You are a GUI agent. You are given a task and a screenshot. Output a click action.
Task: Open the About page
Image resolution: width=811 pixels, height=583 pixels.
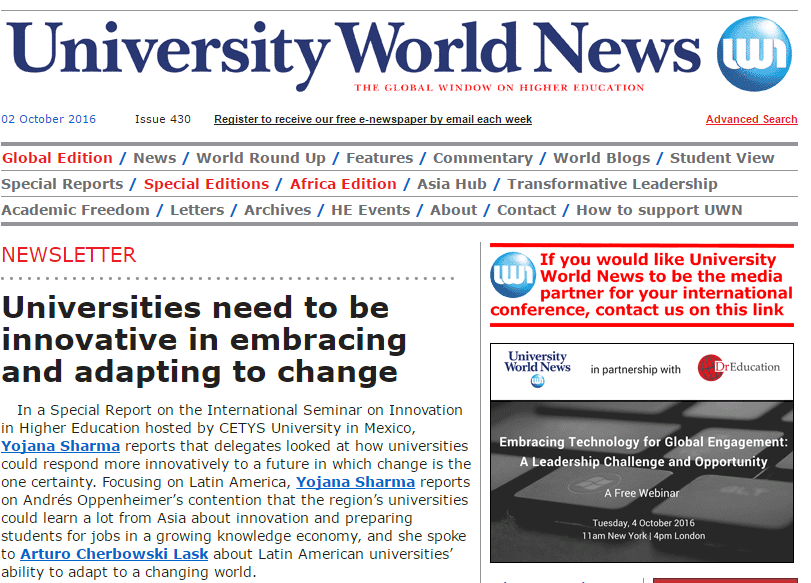454,210
